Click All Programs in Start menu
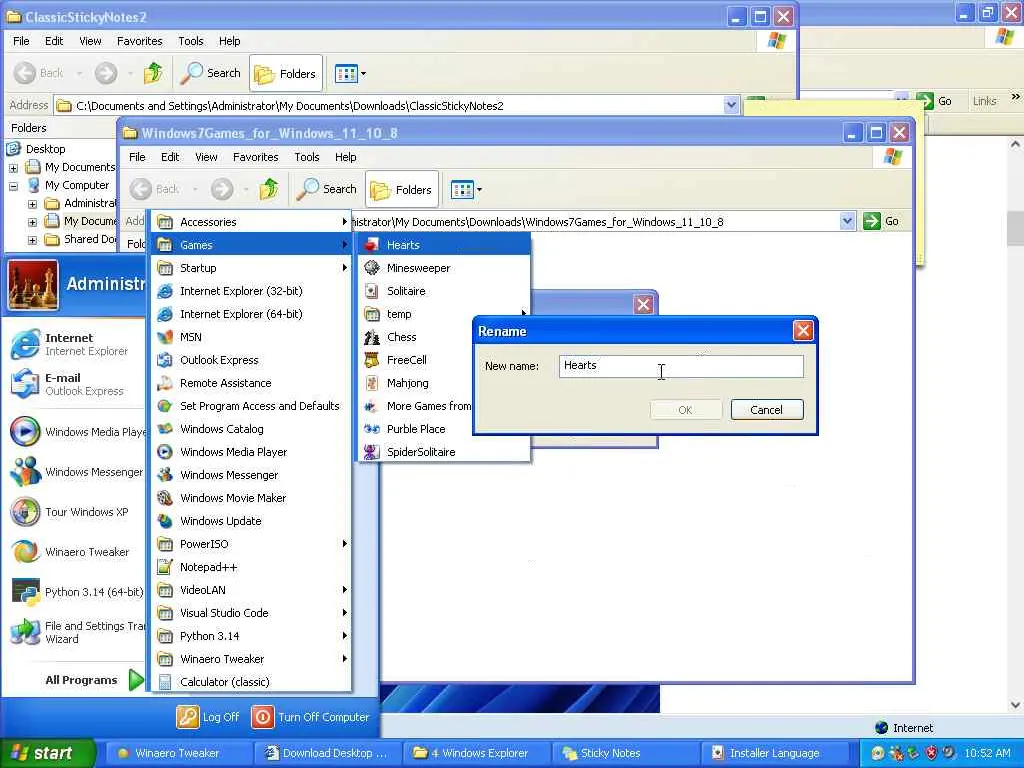The height and width of the screenshot is (768, 1024). pos(93,680)
